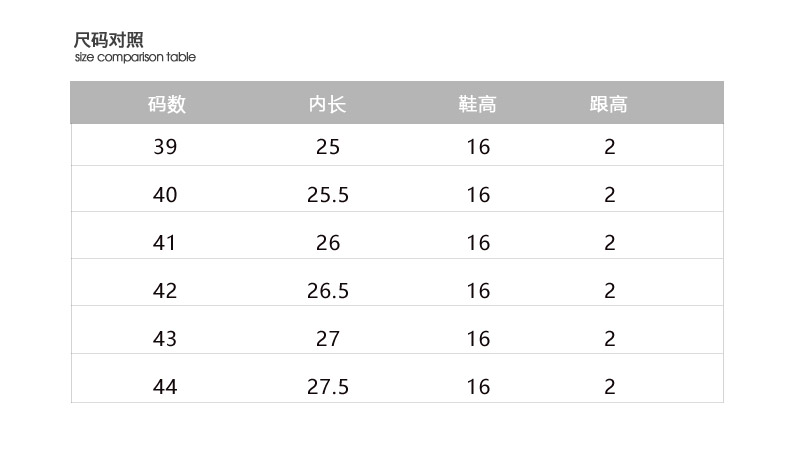Click the size comparison table subtitle
790x450 pixels.
click(x=135, y=57)
